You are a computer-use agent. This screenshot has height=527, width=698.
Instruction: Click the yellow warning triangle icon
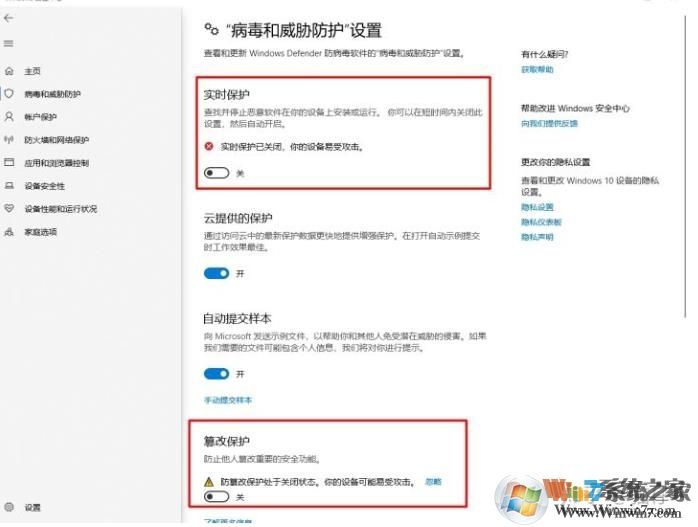(209, 482)
